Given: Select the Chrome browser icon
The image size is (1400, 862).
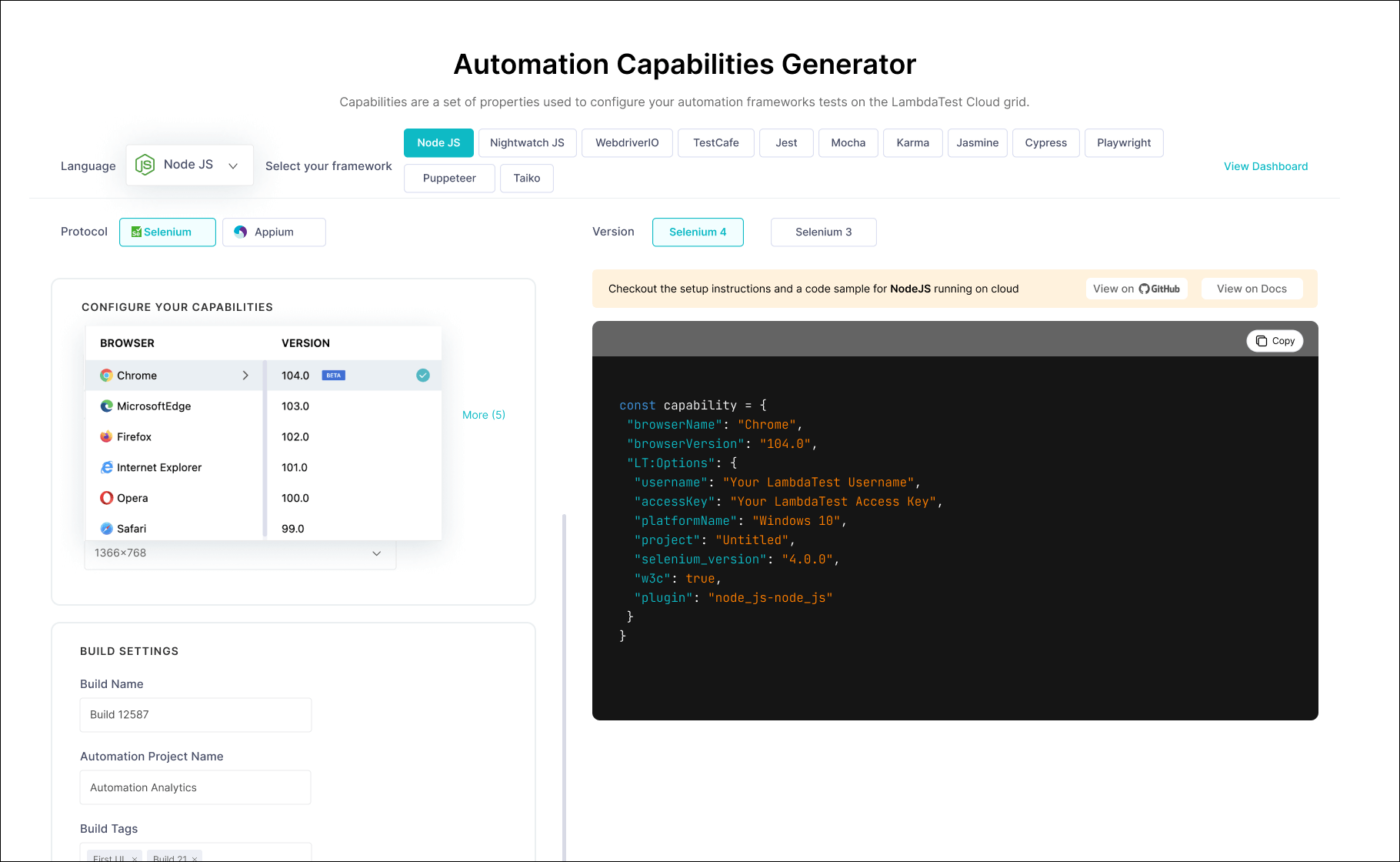Looking at the screenshot, I should pyautogui.click(x=106, y=376).
